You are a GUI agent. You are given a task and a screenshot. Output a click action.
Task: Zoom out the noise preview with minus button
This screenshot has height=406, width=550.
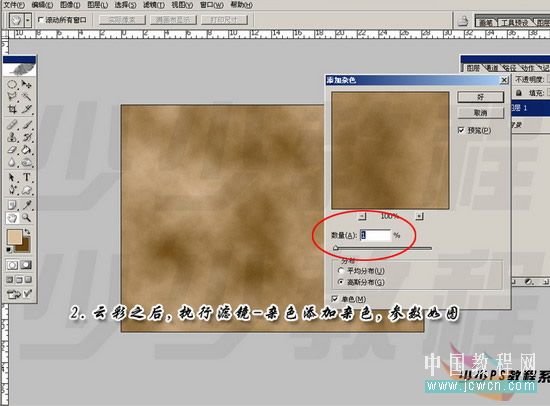coord(362,216)
